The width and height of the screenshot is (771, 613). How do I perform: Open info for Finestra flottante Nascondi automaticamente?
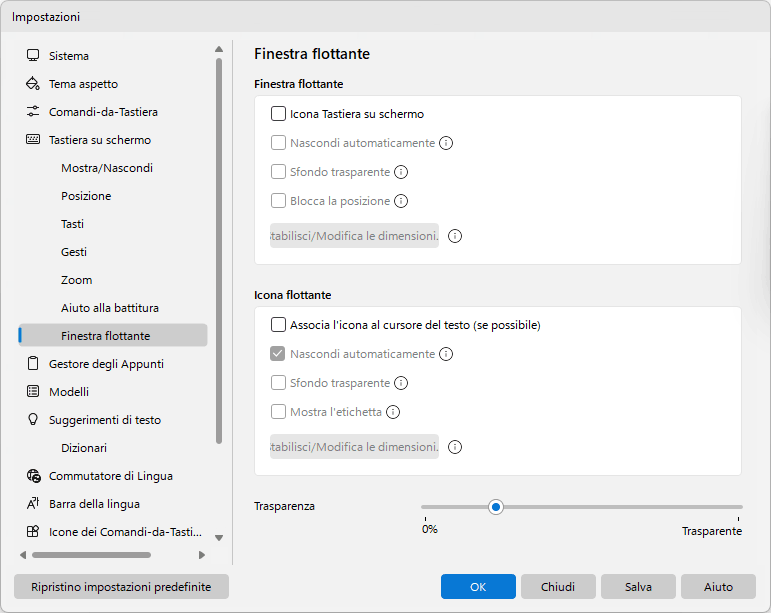[x=446, y=143]
